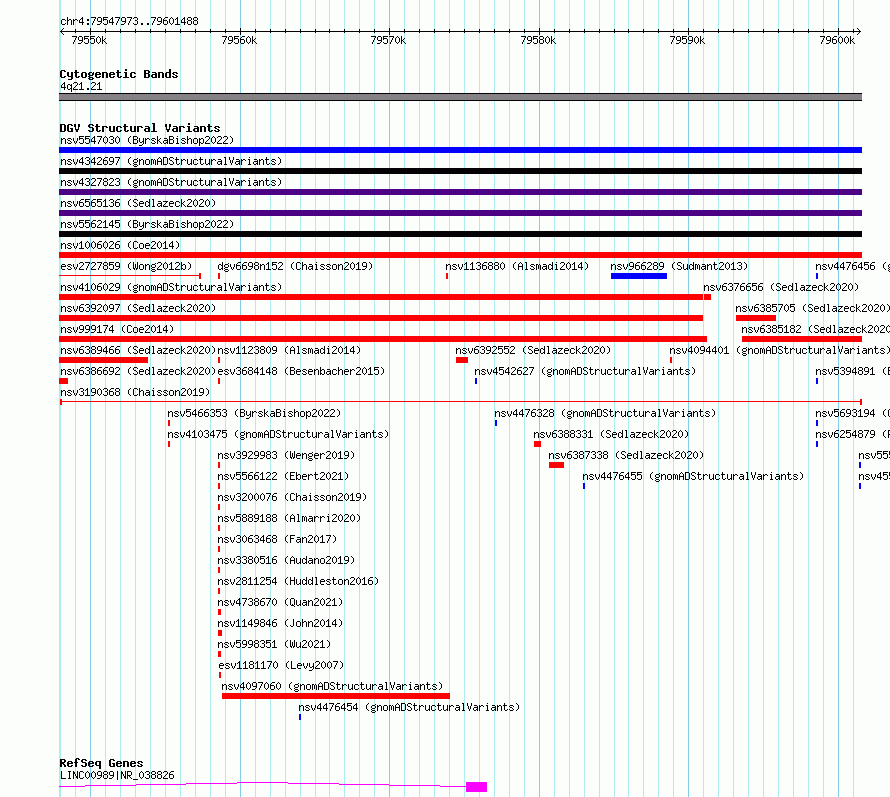Select the gray 4q21.21 cytogenetic band bar

(x=460, y=97)
